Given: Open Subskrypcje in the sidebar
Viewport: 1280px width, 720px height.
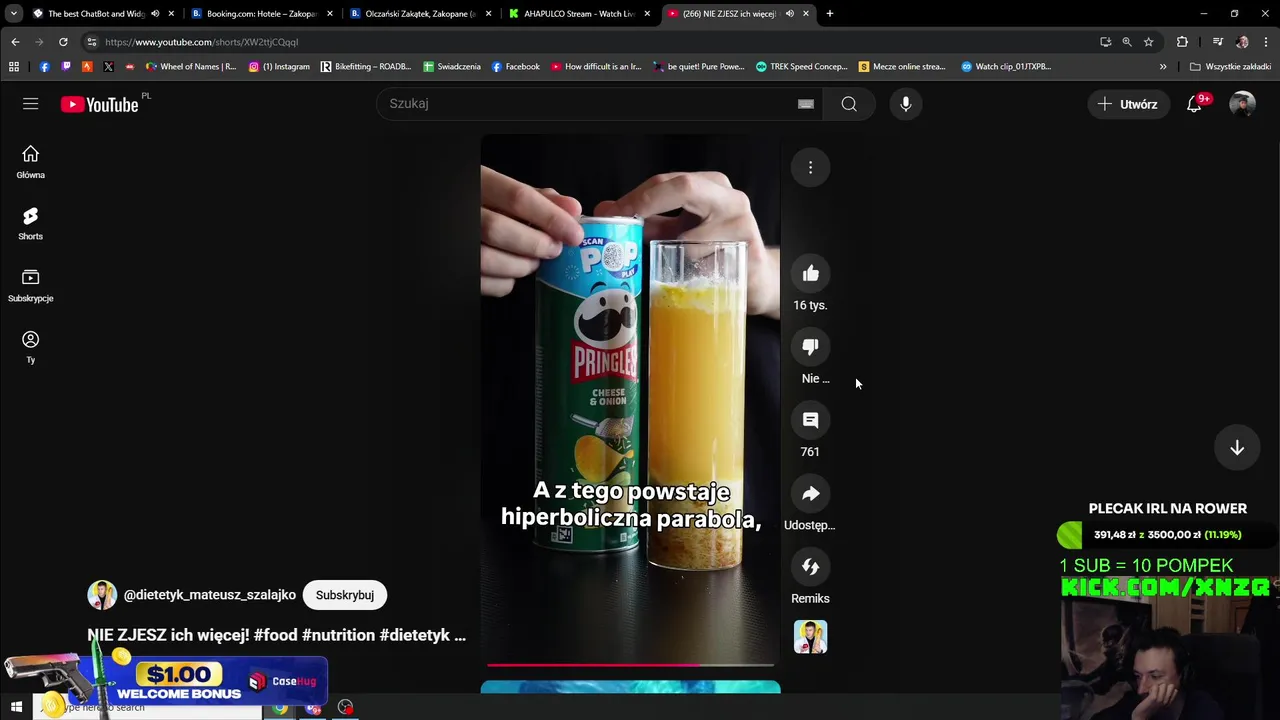Looking at the screenshot, I should click(30, 285).
